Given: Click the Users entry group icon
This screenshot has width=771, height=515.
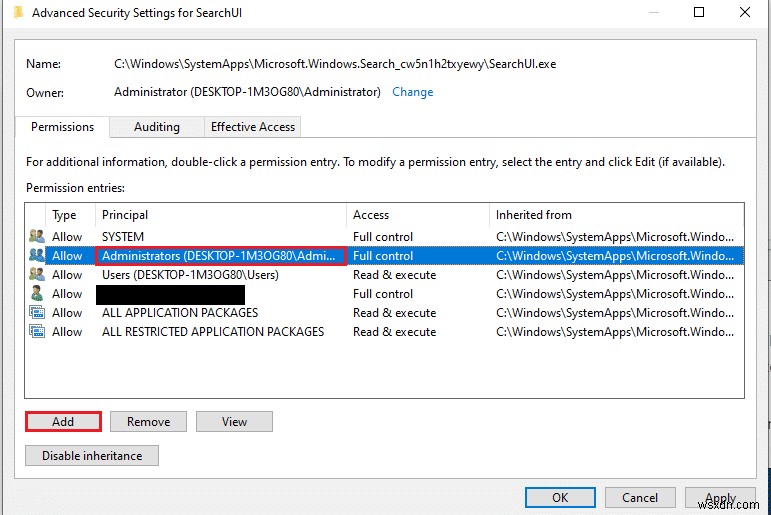Looking at the screenshot, I should [x=37, y=275].
